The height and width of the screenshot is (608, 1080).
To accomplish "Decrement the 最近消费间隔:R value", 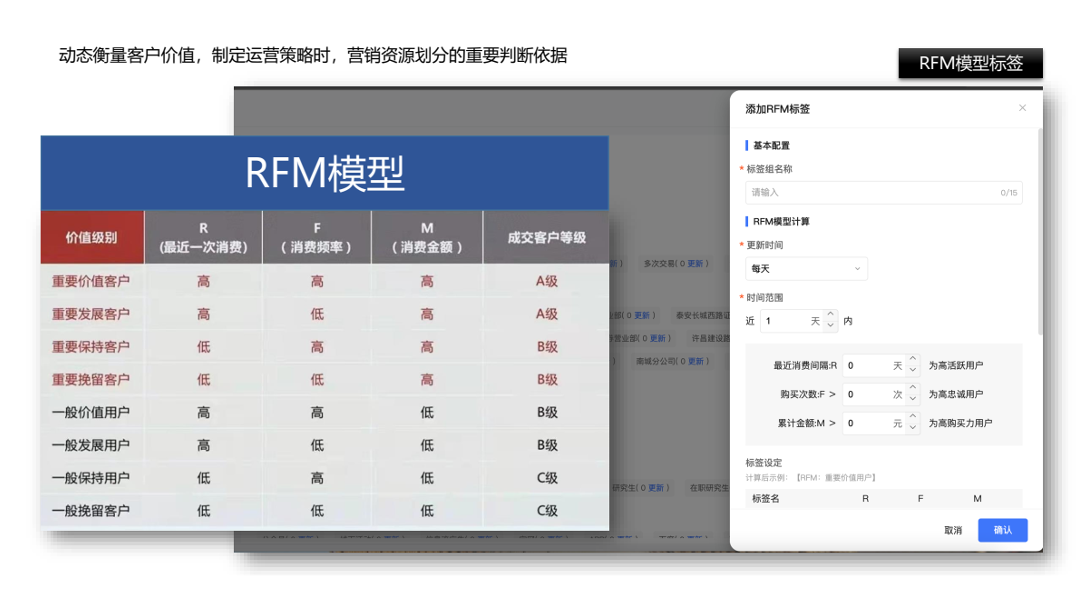I will pos(912,371).
